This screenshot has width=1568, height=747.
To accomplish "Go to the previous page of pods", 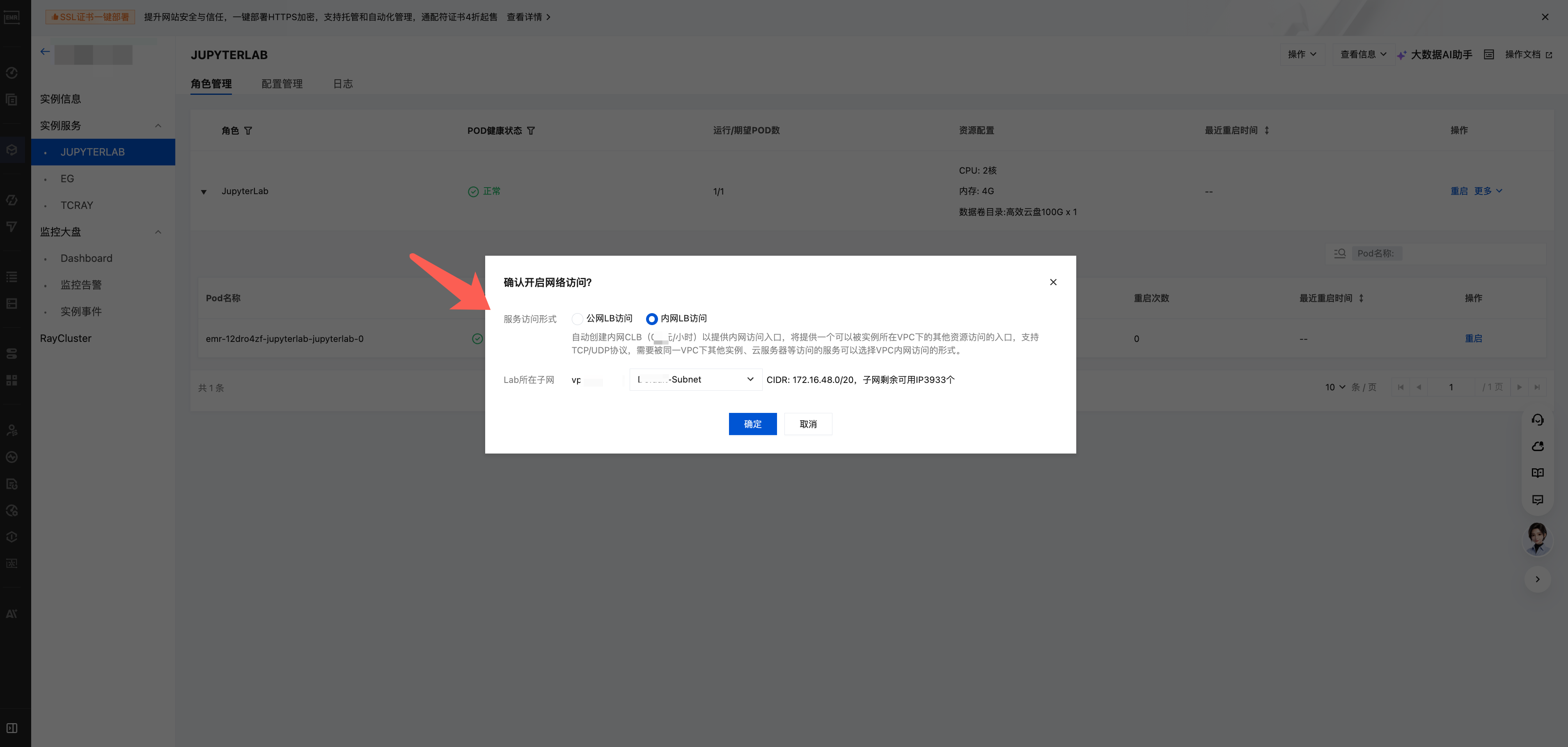I will point(1419,387).
